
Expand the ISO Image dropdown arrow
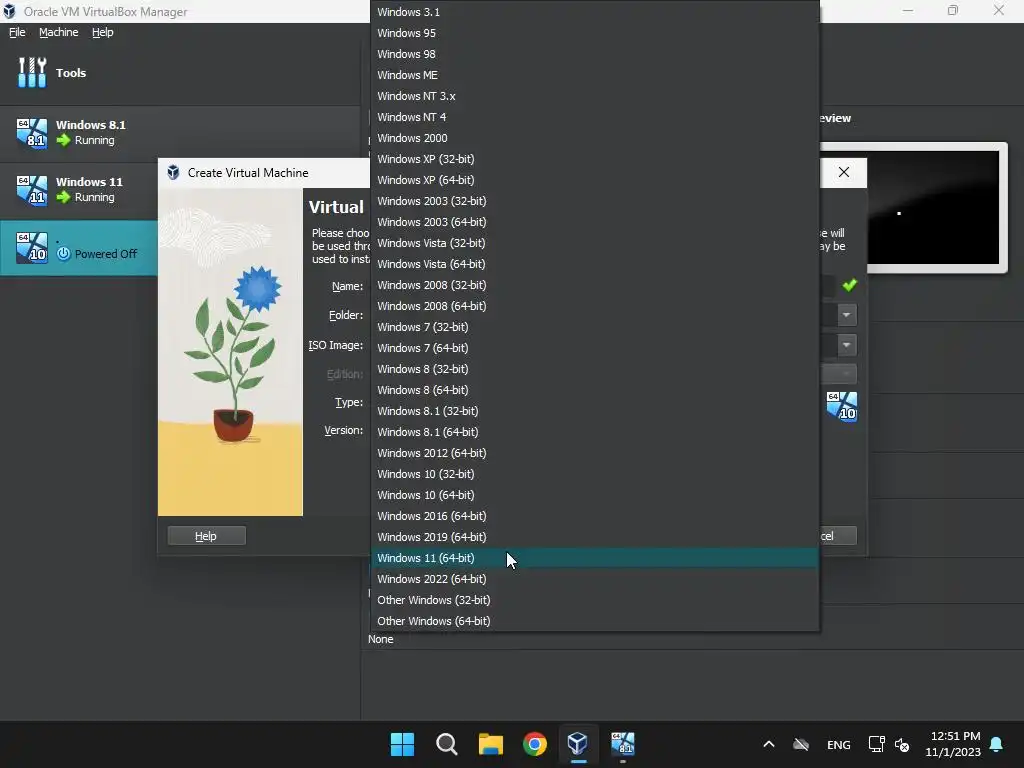846,345
